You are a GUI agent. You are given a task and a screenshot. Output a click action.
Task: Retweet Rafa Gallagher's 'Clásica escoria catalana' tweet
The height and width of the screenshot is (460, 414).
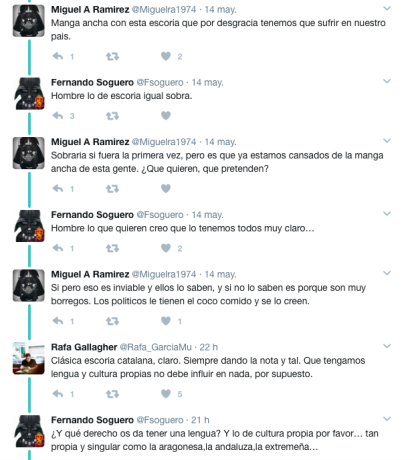click(112, 394)
